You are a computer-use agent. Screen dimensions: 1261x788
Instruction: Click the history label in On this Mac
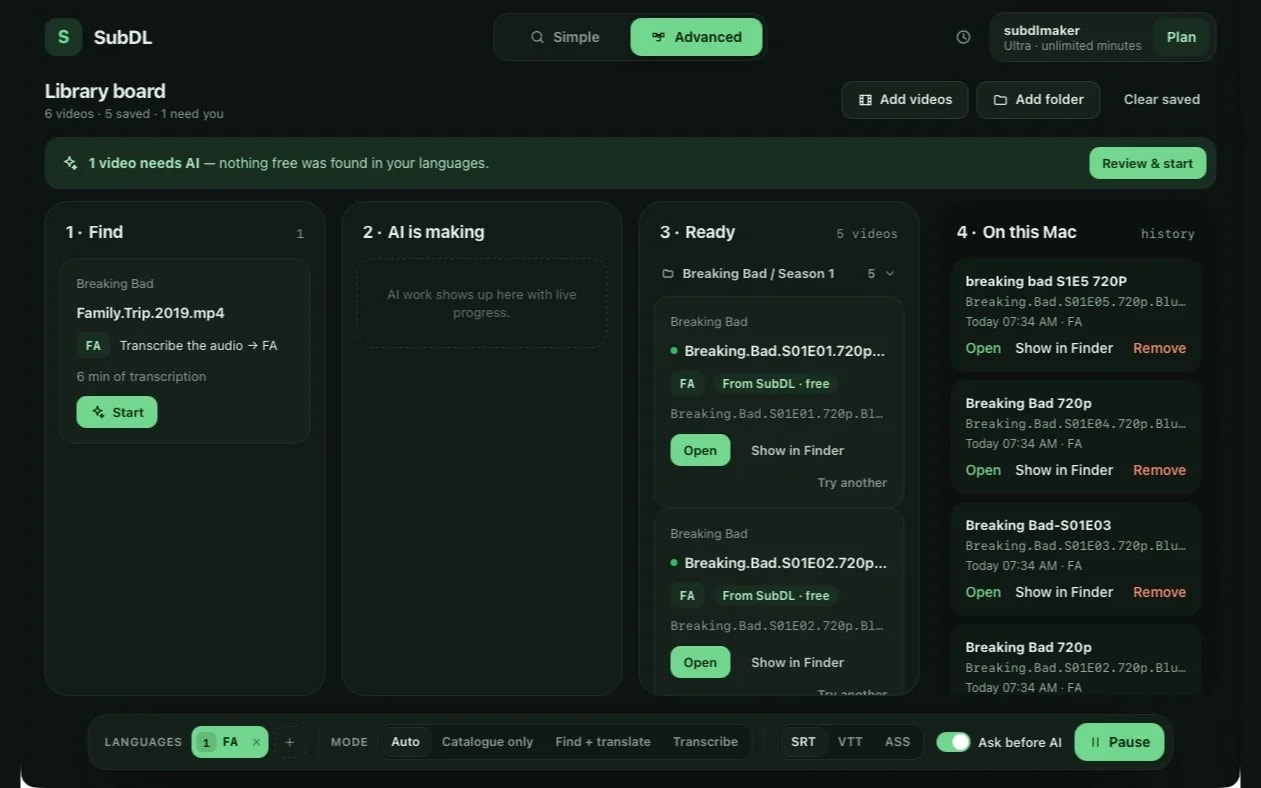tap(1167, 233)
